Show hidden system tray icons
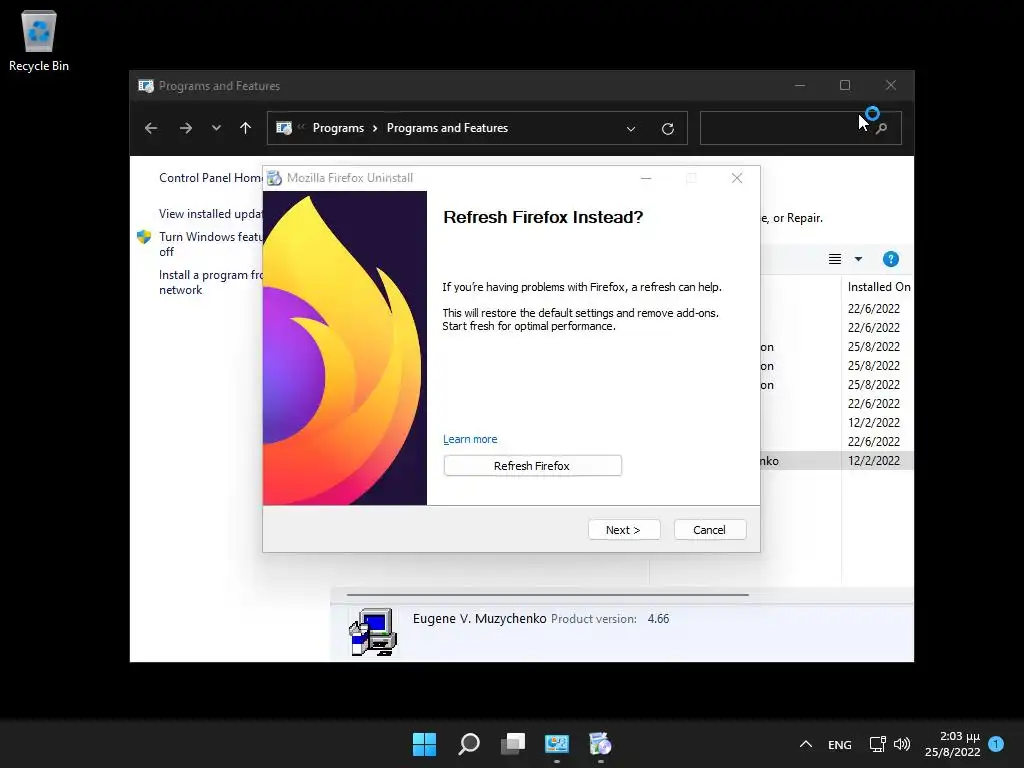 pos(806,744)
